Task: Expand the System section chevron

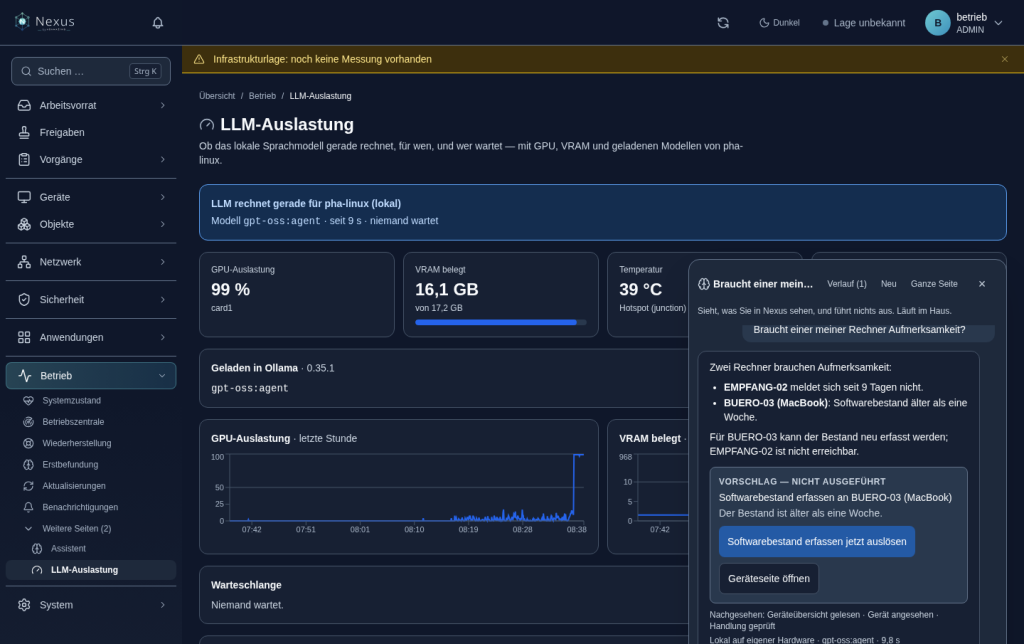Action: pos(163,605)
